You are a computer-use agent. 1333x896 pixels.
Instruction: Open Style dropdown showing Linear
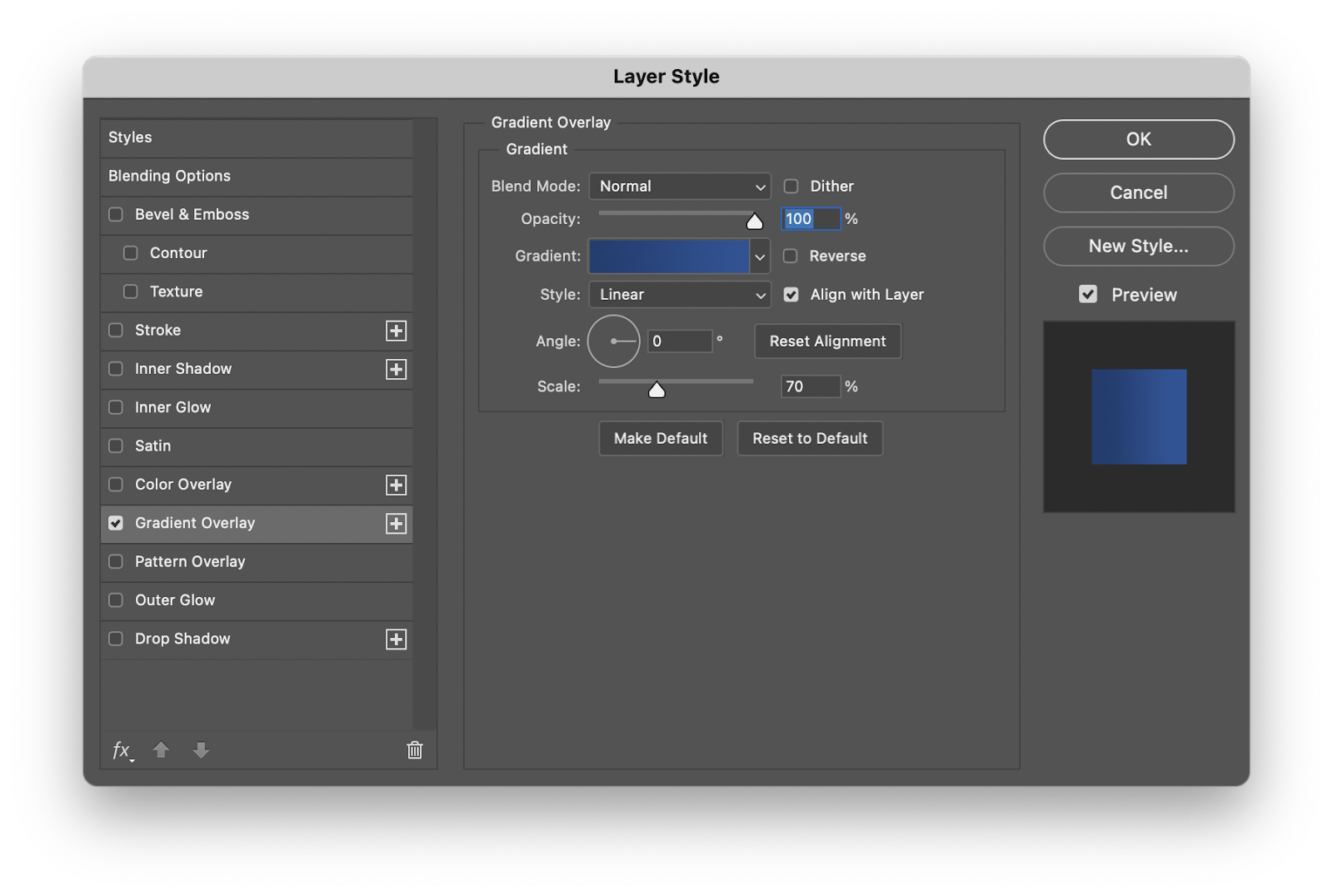pyautogui.click(x=680, y=295)
